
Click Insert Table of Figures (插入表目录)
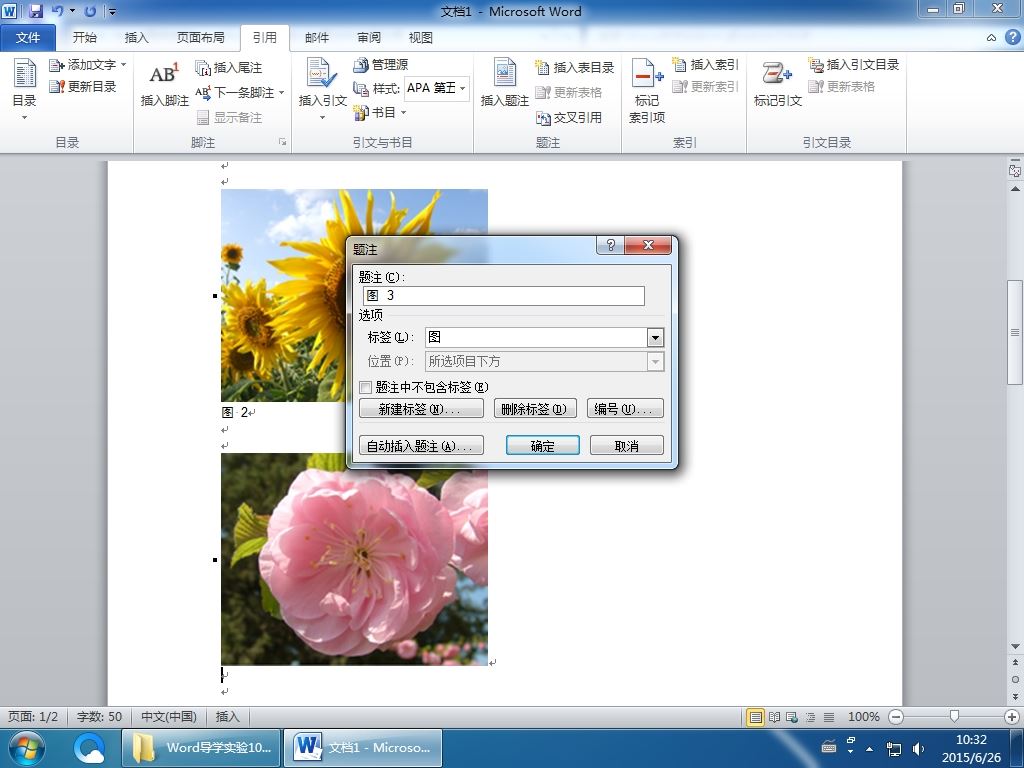pyautogui.click(x=575, y=67)
